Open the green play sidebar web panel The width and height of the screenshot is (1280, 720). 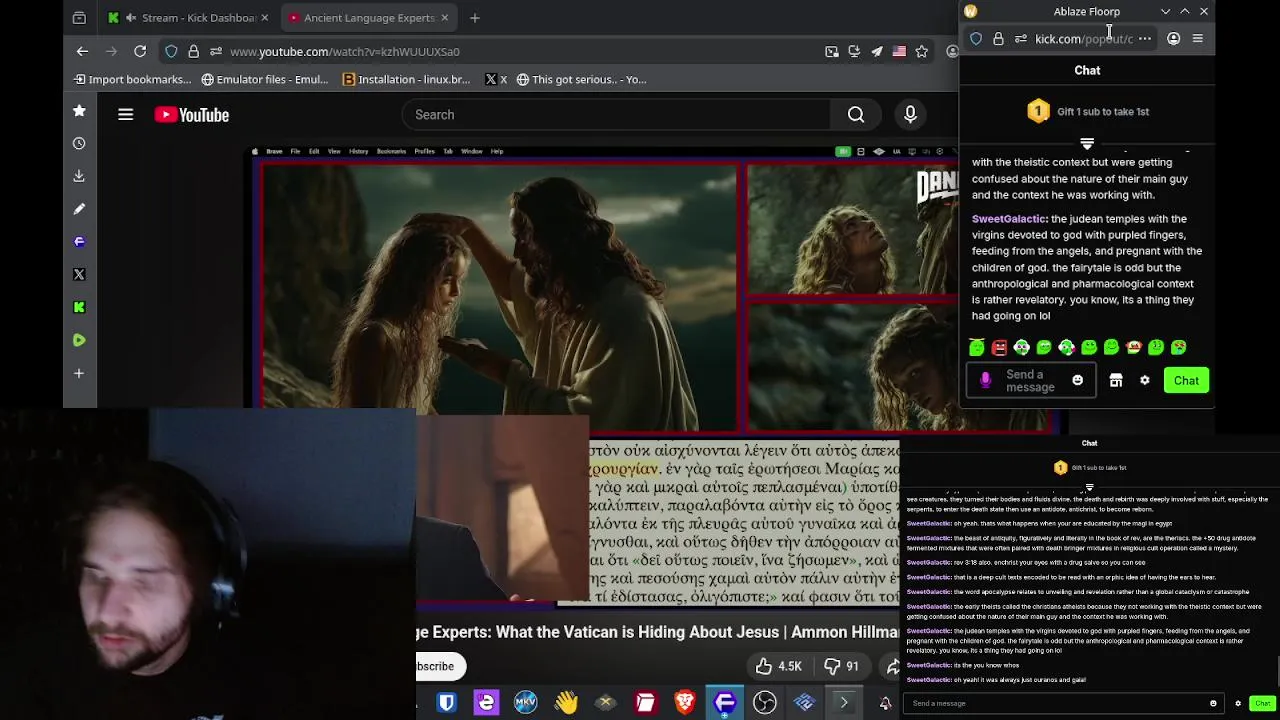[79, 340]
